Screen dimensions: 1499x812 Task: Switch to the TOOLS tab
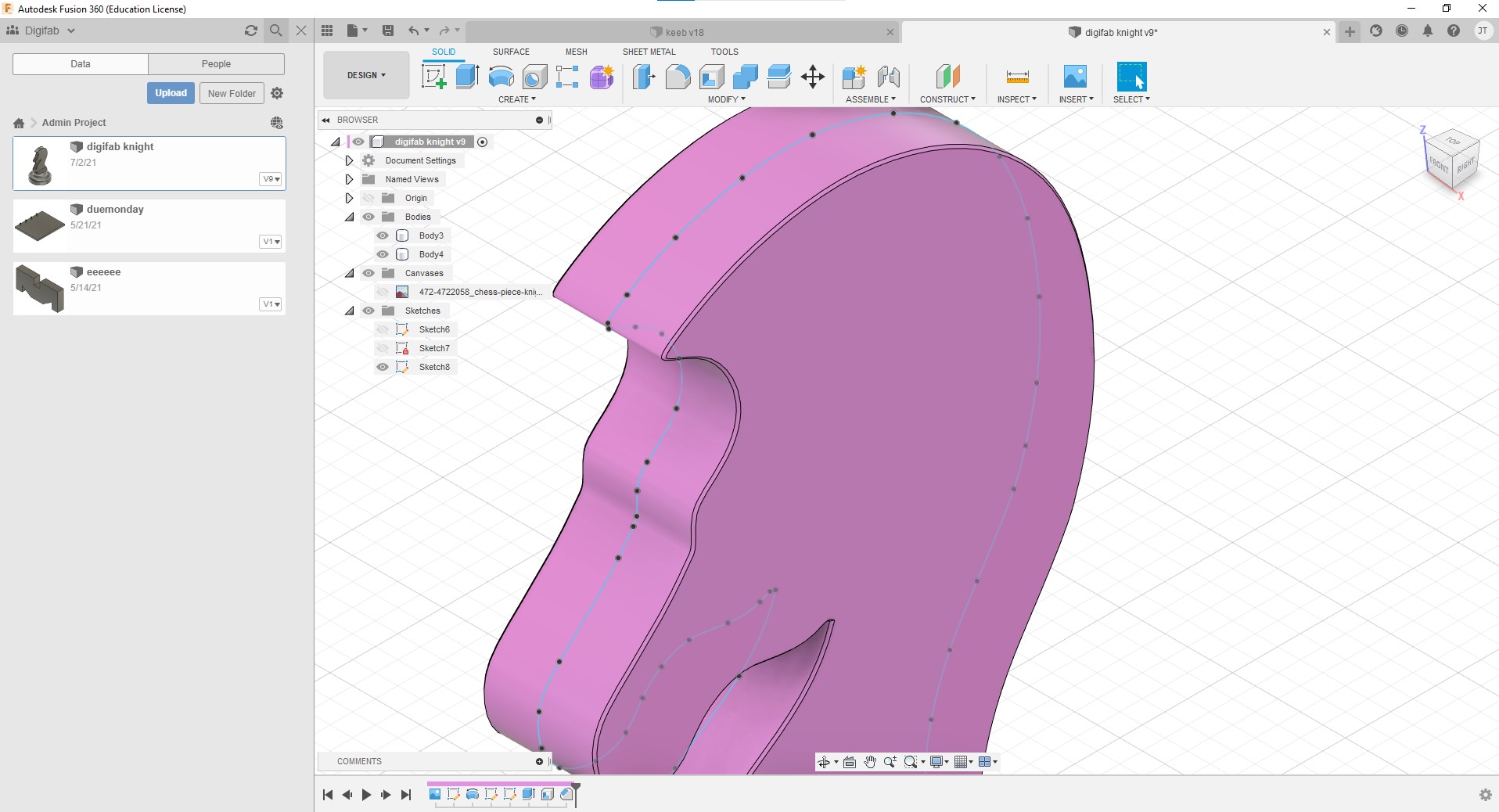(x=724, y=52)
